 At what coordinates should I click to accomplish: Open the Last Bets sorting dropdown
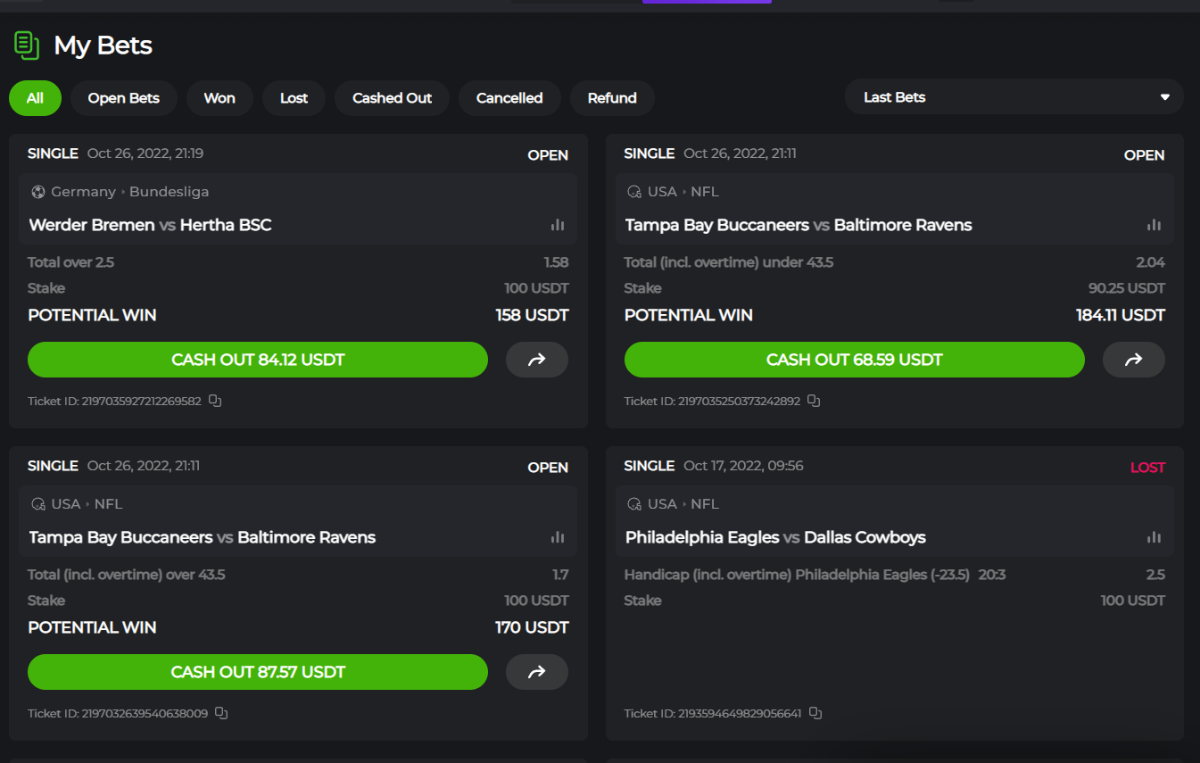click(1016, 97)
